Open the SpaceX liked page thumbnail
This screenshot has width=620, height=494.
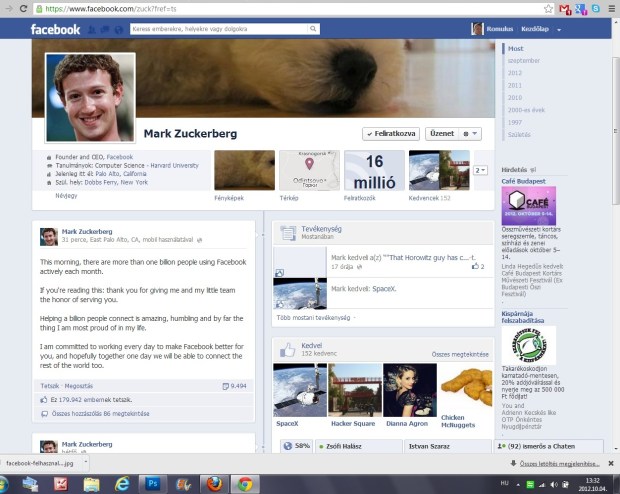point(299,390)
